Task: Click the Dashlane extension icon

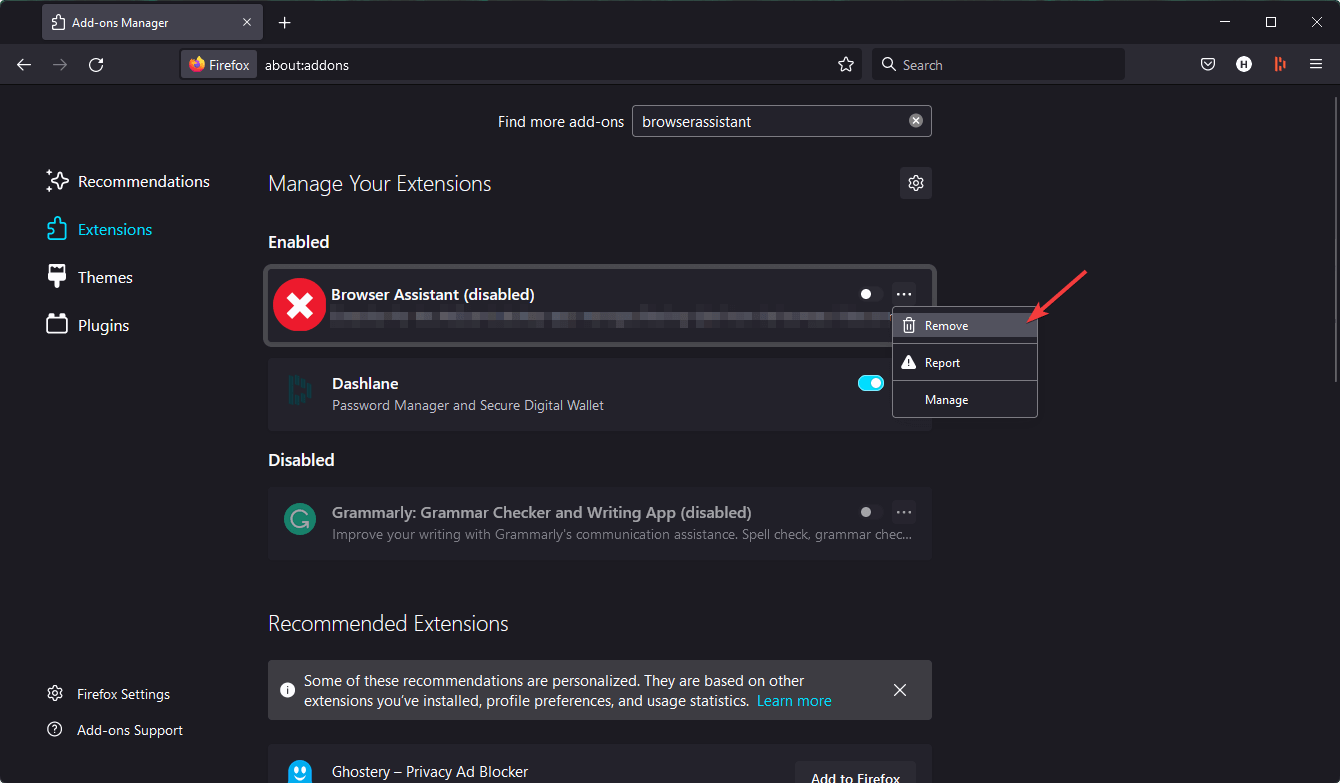Action: (299, 390)
